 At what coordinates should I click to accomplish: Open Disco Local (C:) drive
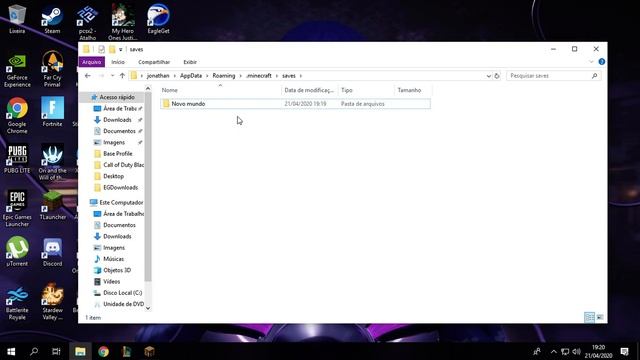point(122,293)
